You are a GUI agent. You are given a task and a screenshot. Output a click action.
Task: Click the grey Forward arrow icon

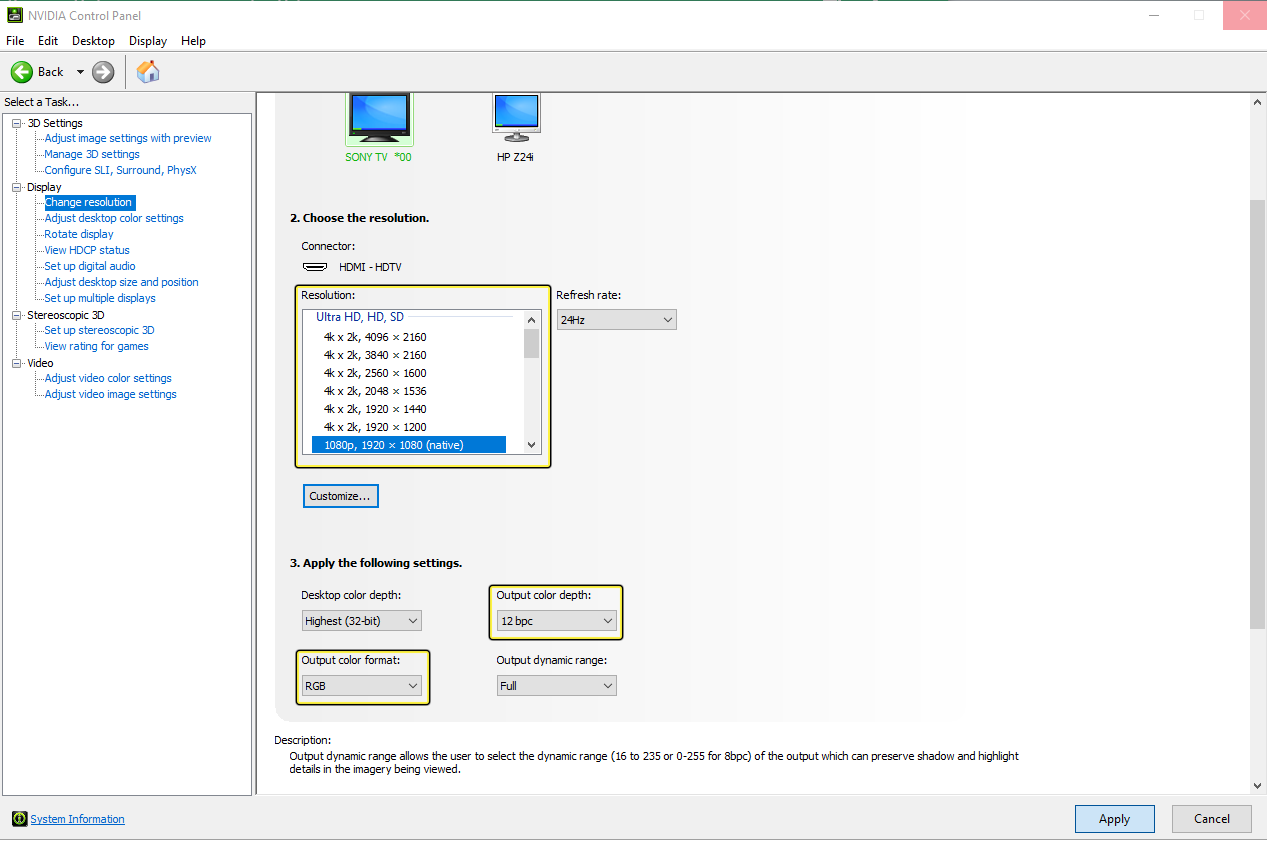[103, 72]
